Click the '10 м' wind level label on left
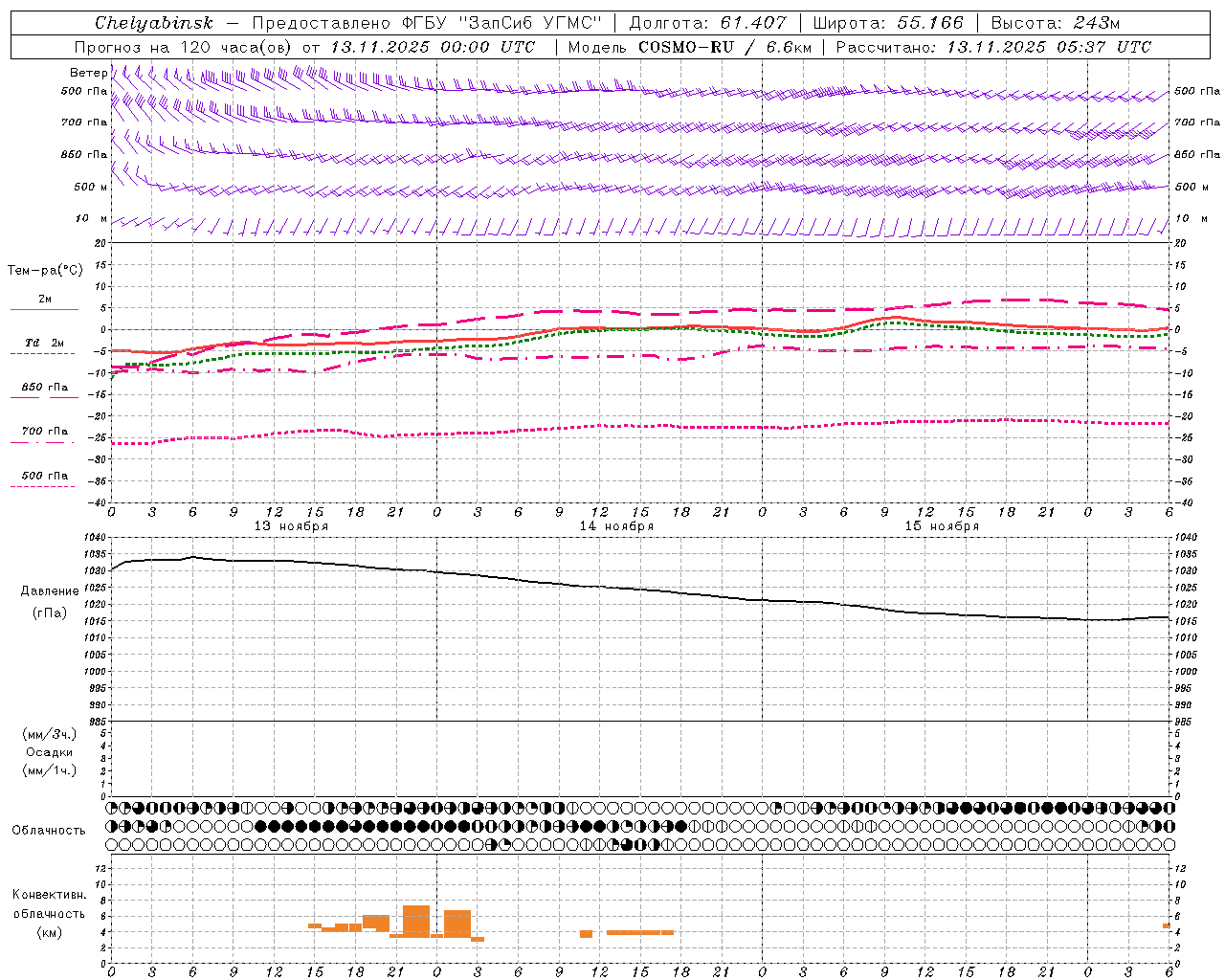Viewport: 1225px width, 980px height. click(91, 219)
